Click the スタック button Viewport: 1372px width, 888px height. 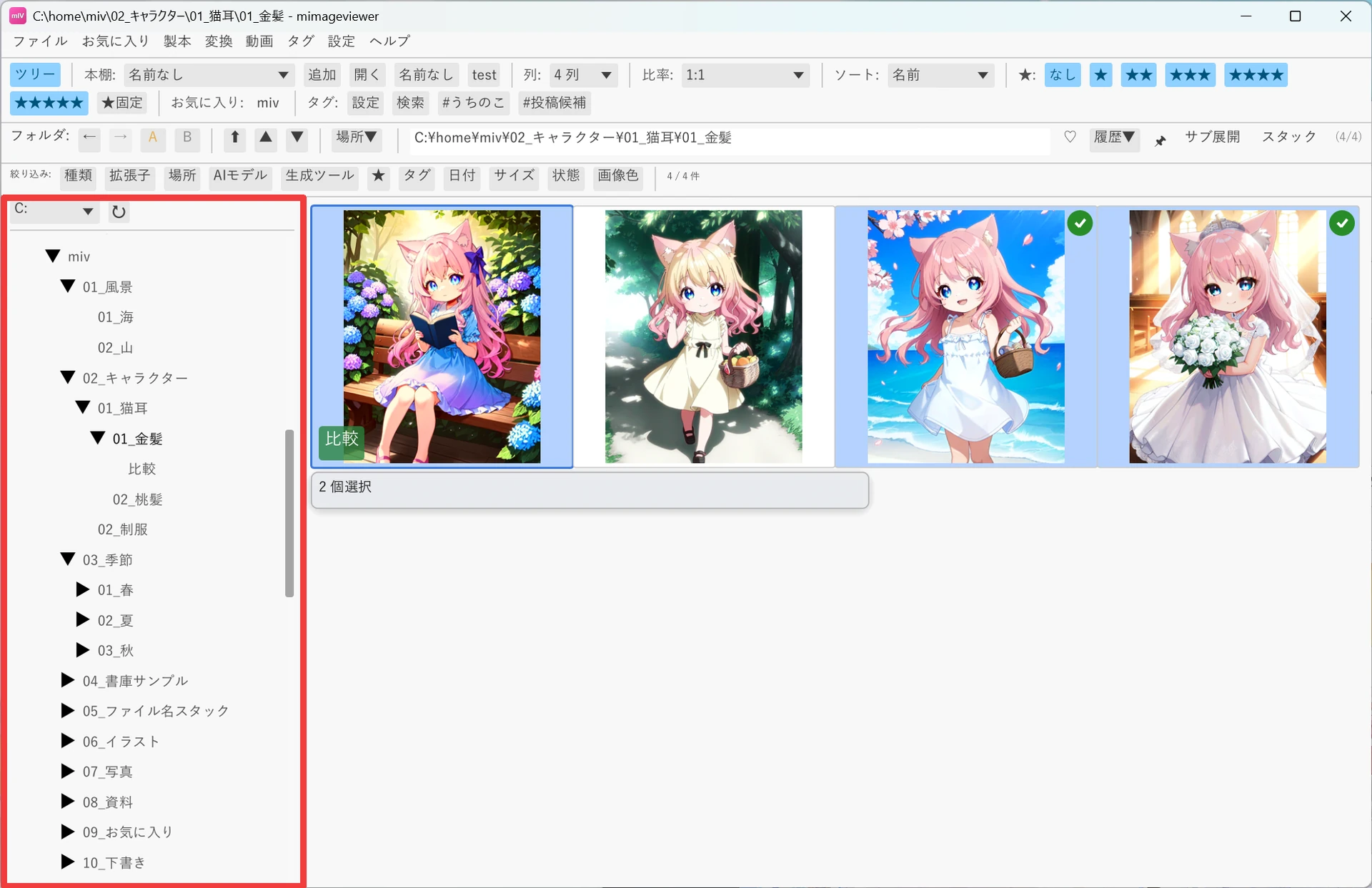coord(1289,137)
